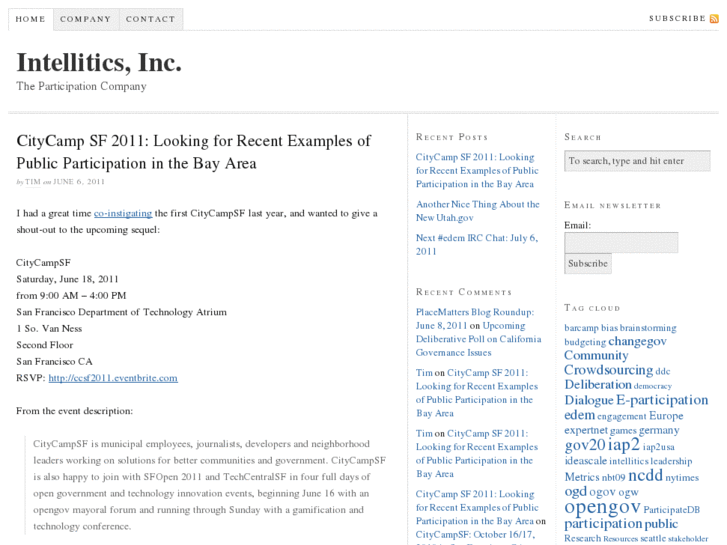Image resolution: width=727 pixels, height=545 pixels.
Task: Click the RSS feed icon
Action: 714,18
